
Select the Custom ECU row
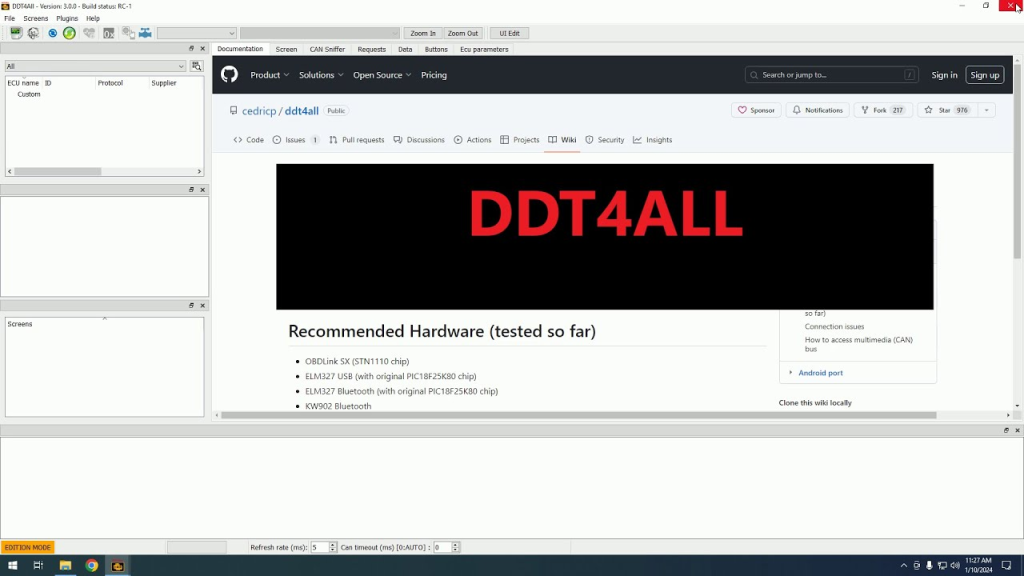(29, 94)
